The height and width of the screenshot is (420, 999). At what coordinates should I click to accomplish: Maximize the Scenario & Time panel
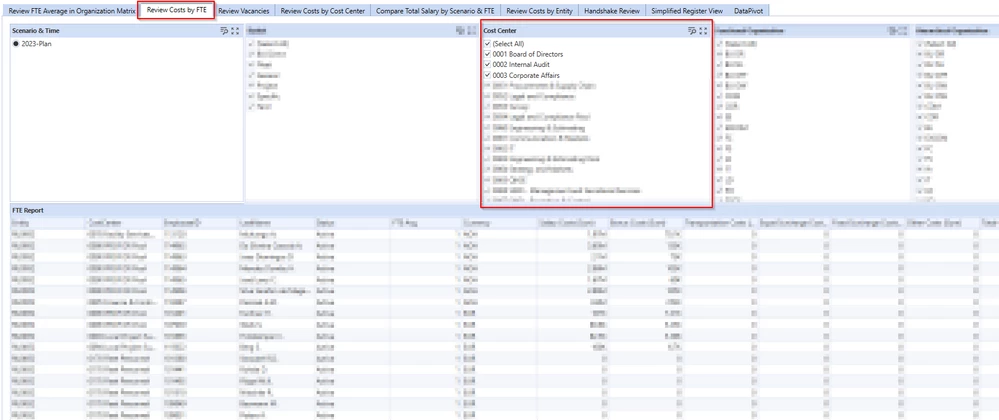click(x=235, y=31)
